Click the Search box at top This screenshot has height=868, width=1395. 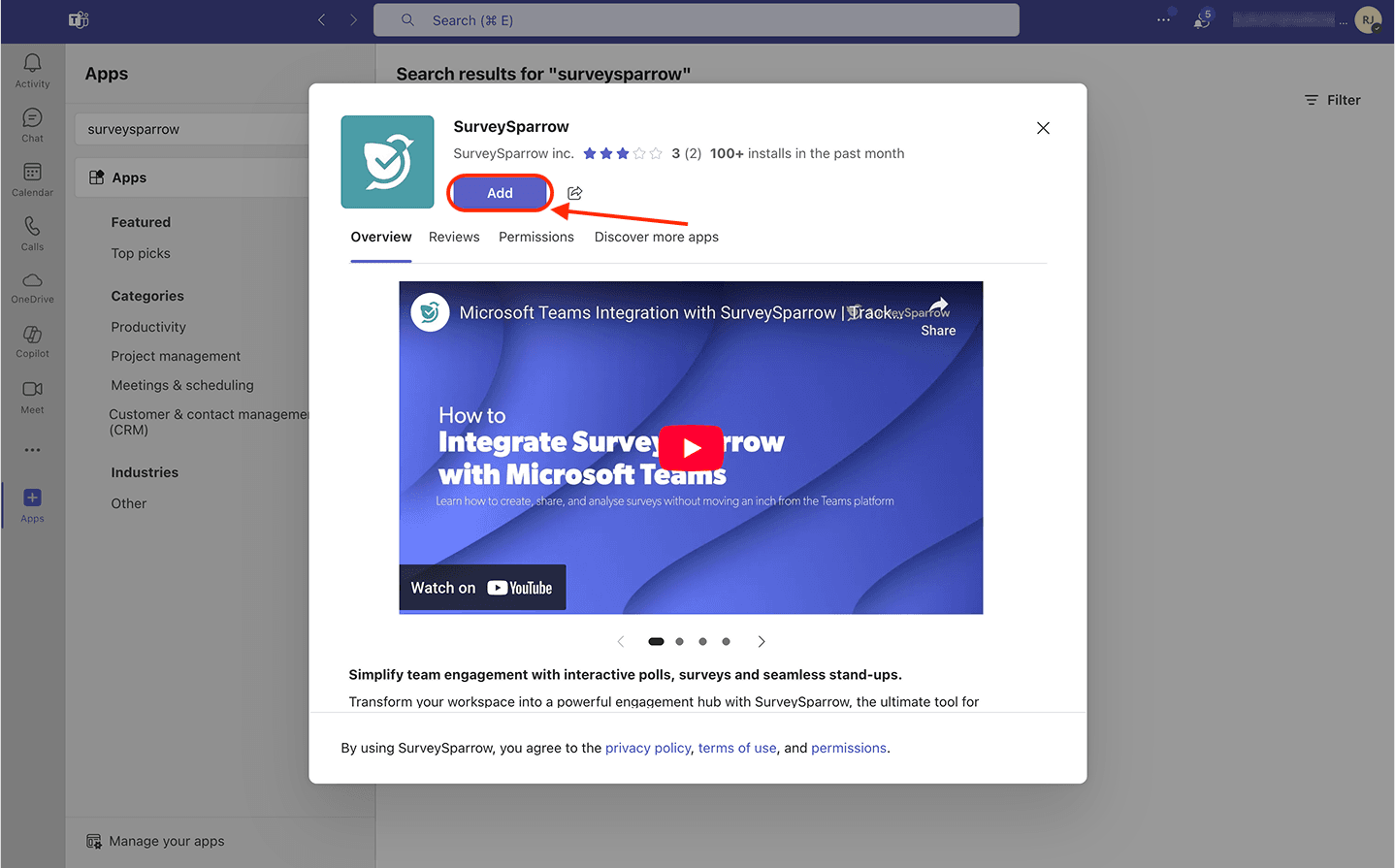coord(696,20)
